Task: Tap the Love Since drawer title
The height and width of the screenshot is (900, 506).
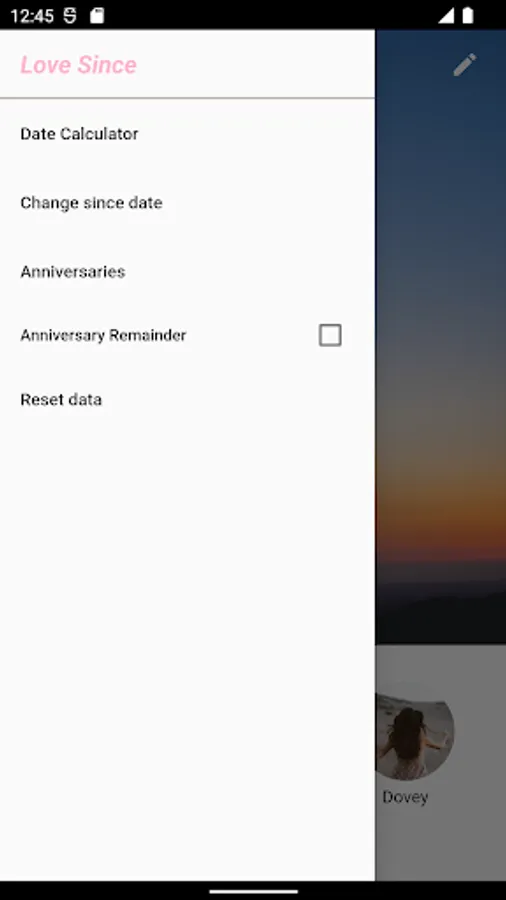Action: 79,65
